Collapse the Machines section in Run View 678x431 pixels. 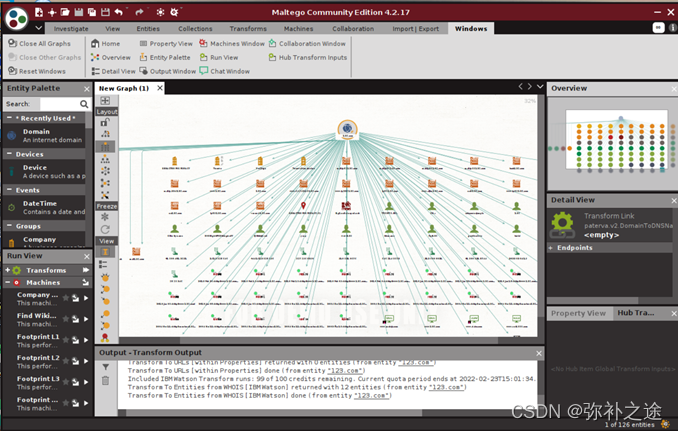7,282
